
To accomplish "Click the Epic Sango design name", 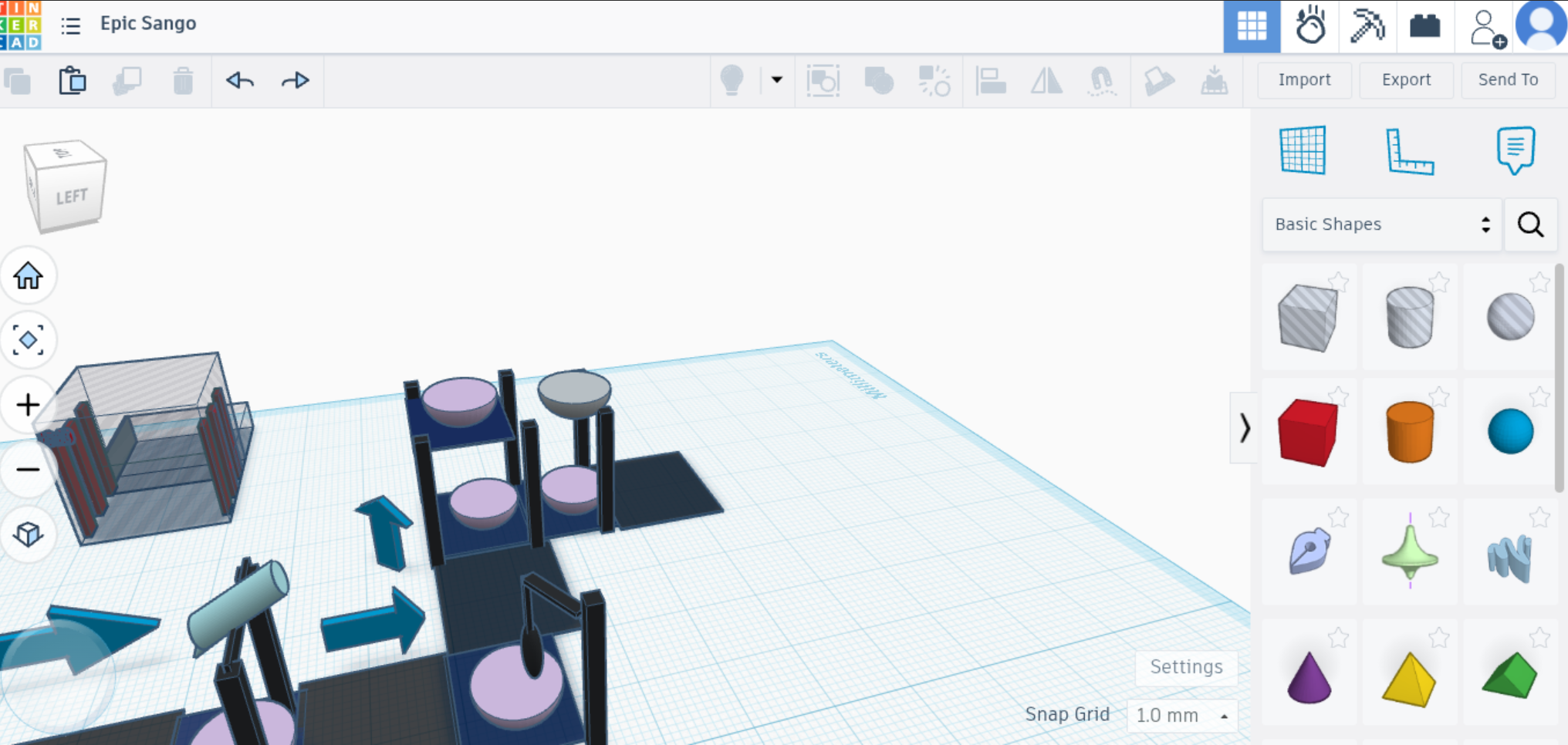I will [148, 24].
